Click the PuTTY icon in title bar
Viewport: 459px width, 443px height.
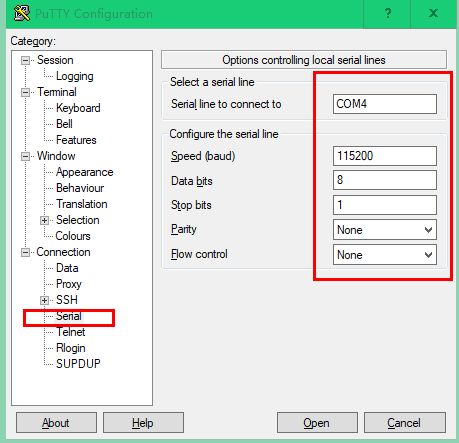pyautogui.click(x=22, y=13)
